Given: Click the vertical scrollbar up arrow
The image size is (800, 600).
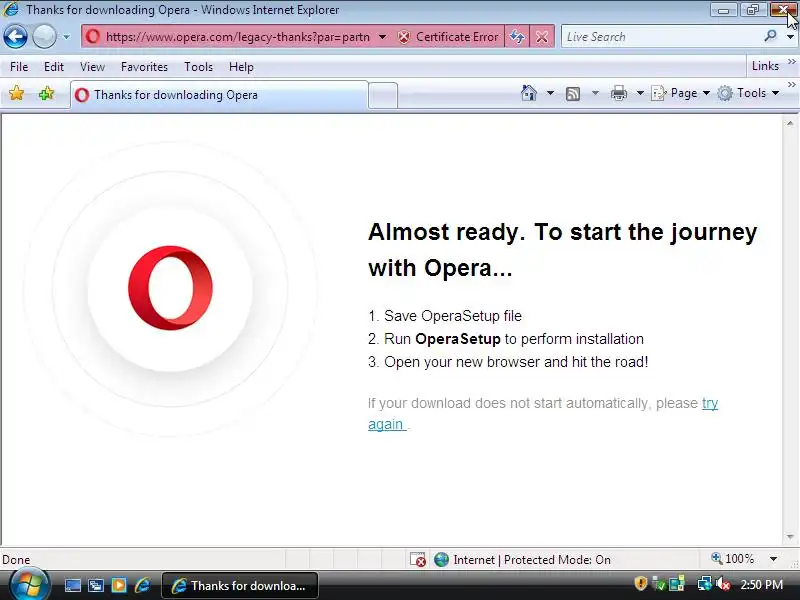Looking at the screenshot, I should pos(790,123).
